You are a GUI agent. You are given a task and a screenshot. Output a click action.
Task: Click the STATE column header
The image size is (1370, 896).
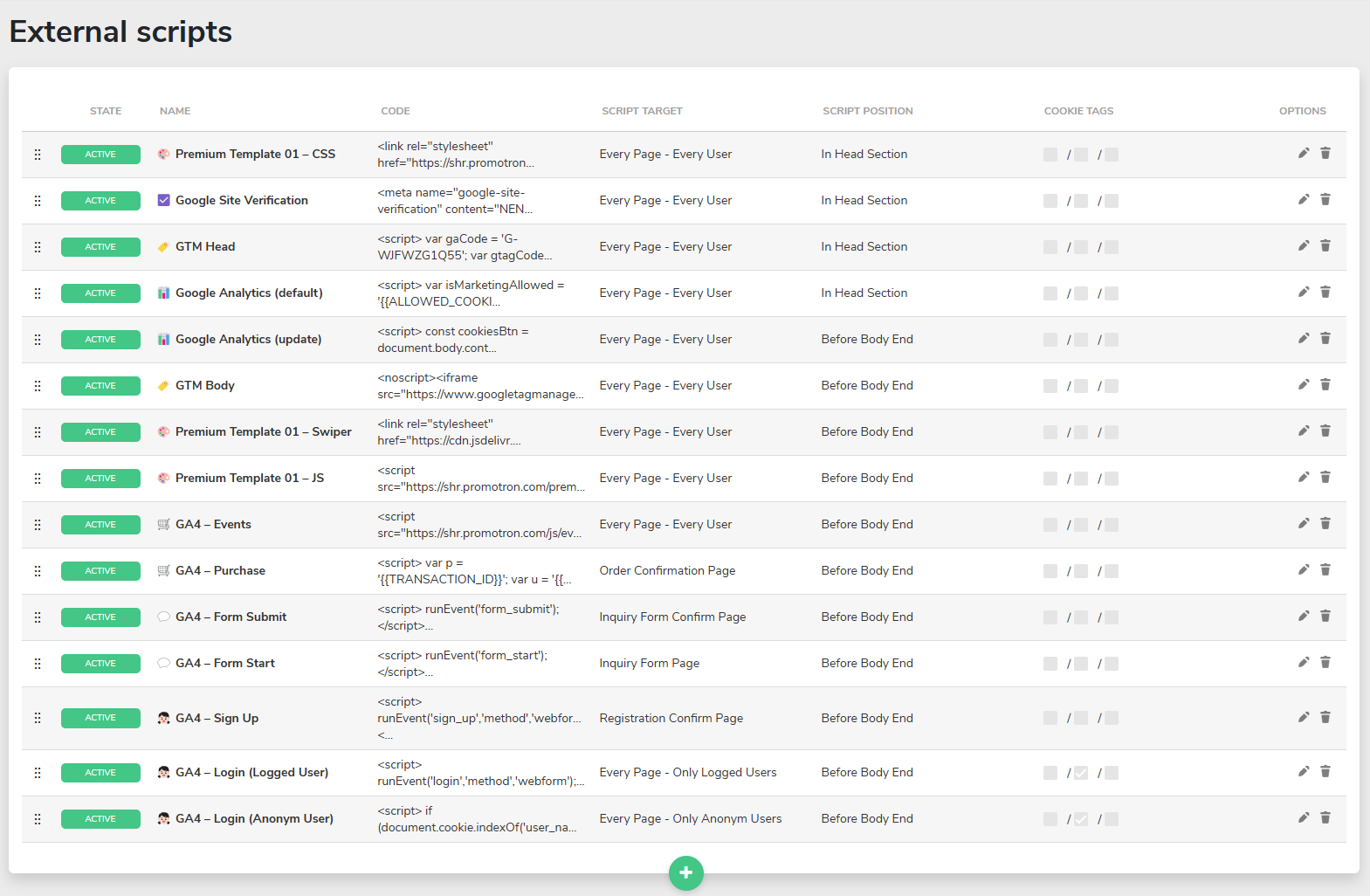pyautogui.click(x=106, y=111)
